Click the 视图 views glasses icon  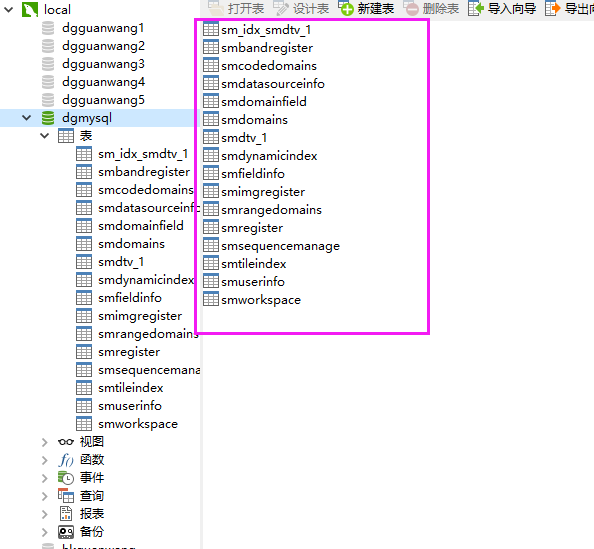click(66, 442)
